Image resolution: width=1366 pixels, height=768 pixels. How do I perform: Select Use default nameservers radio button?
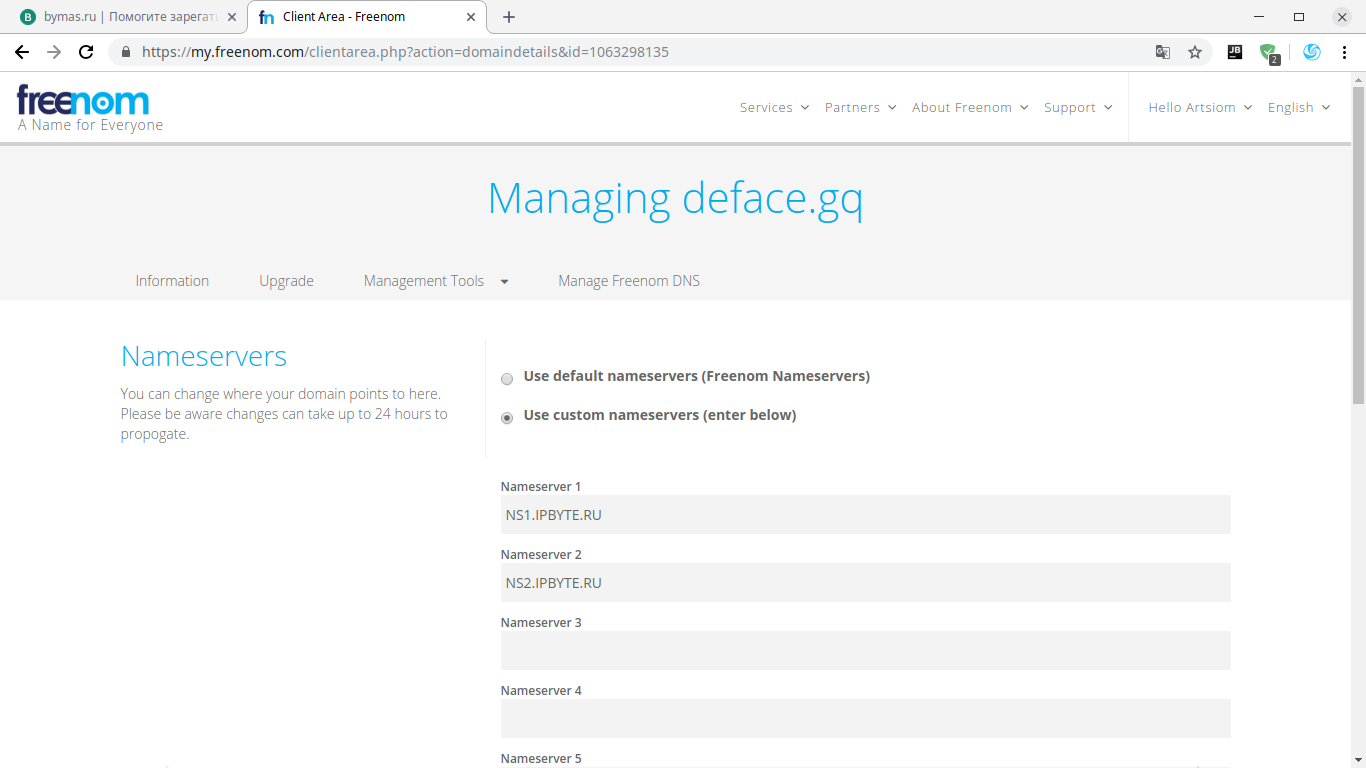pos(507,379)
